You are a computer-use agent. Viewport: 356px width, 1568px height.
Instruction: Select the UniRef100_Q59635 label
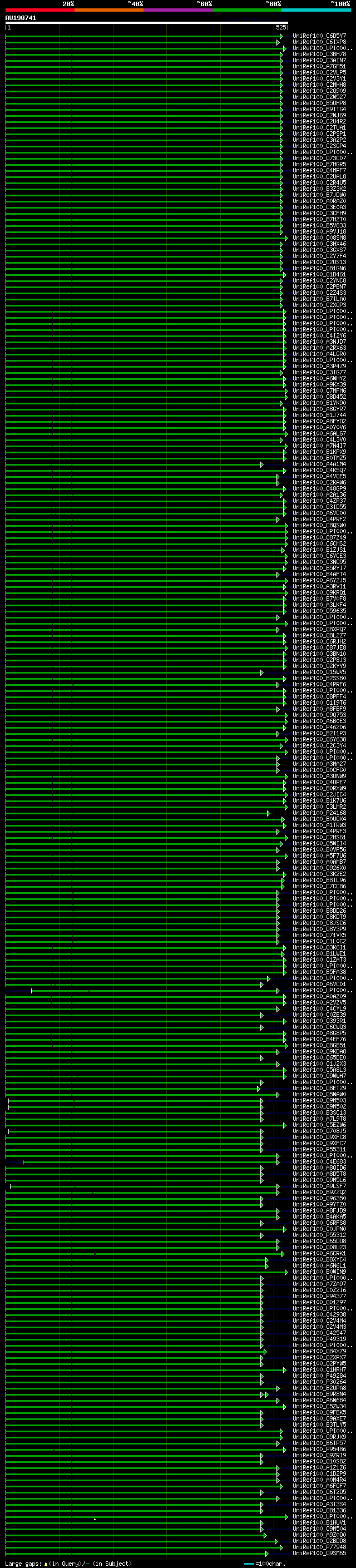point(319,611)
